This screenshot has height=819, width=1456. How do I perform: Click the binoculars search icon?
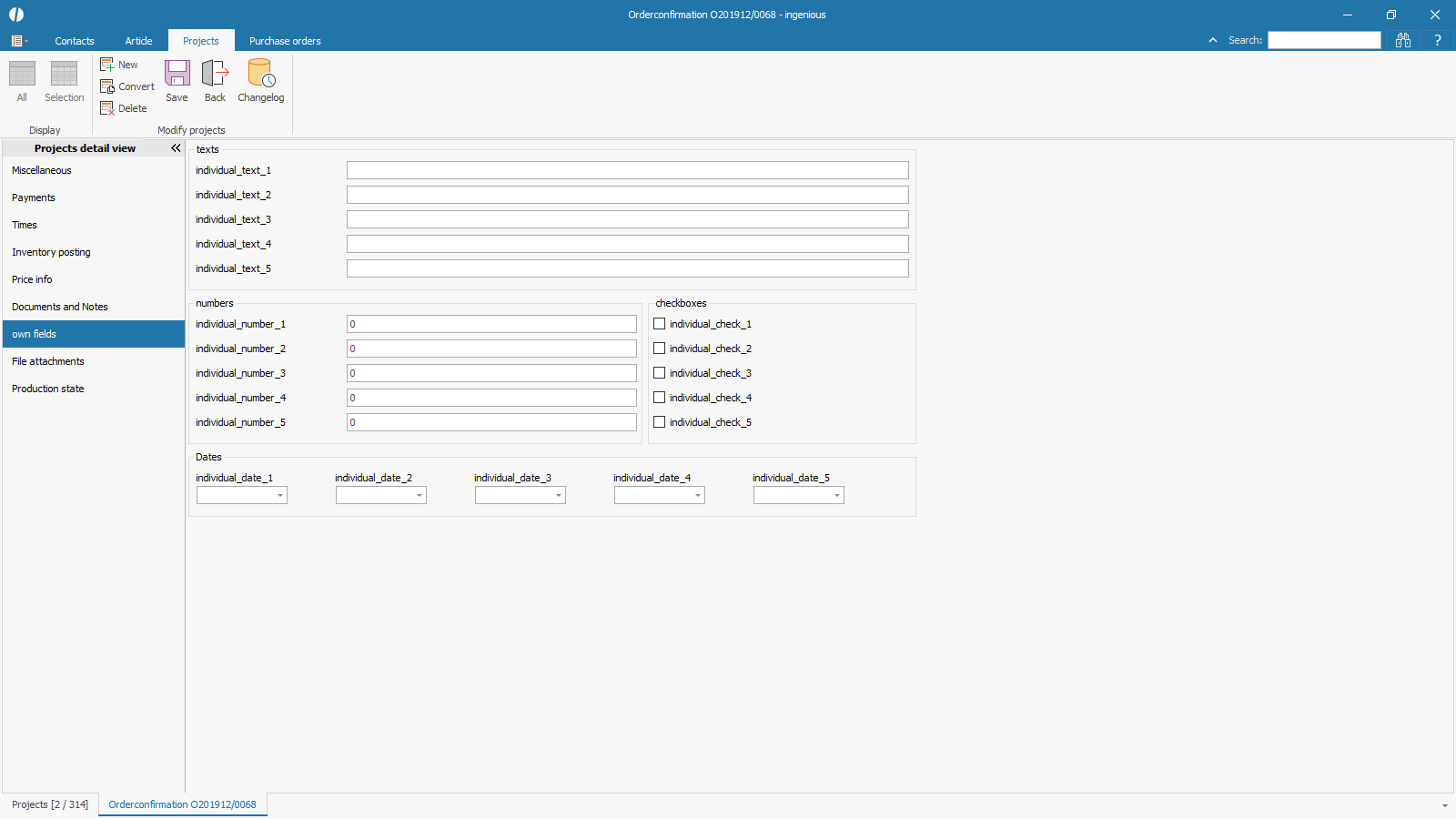[x=1403, y=40]
